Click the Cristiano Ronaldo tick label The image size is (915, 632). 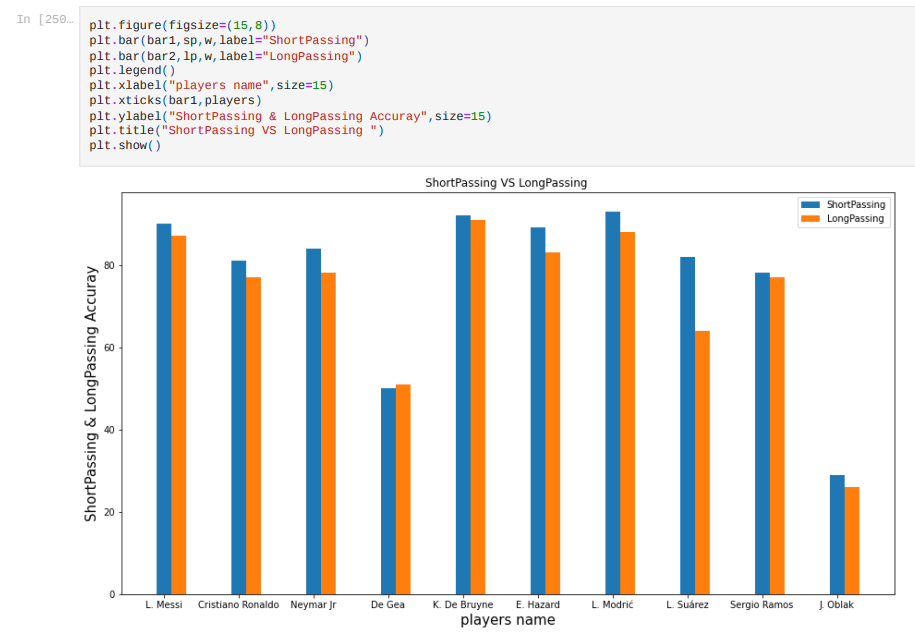238,605
